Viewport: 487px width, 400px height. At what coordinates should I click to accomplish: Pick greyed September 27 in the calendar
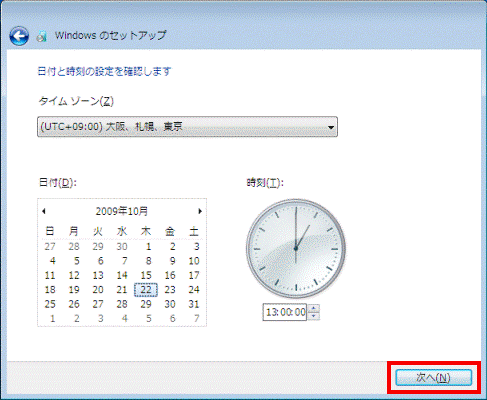tap(50, 247)
